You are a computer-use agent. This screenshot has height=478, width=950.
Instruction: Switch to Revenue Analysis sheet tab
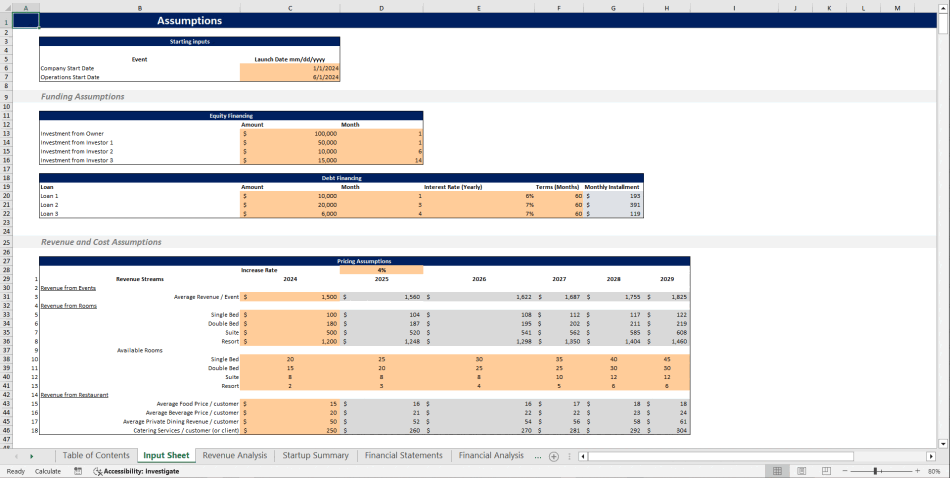(x=235, y=456)
